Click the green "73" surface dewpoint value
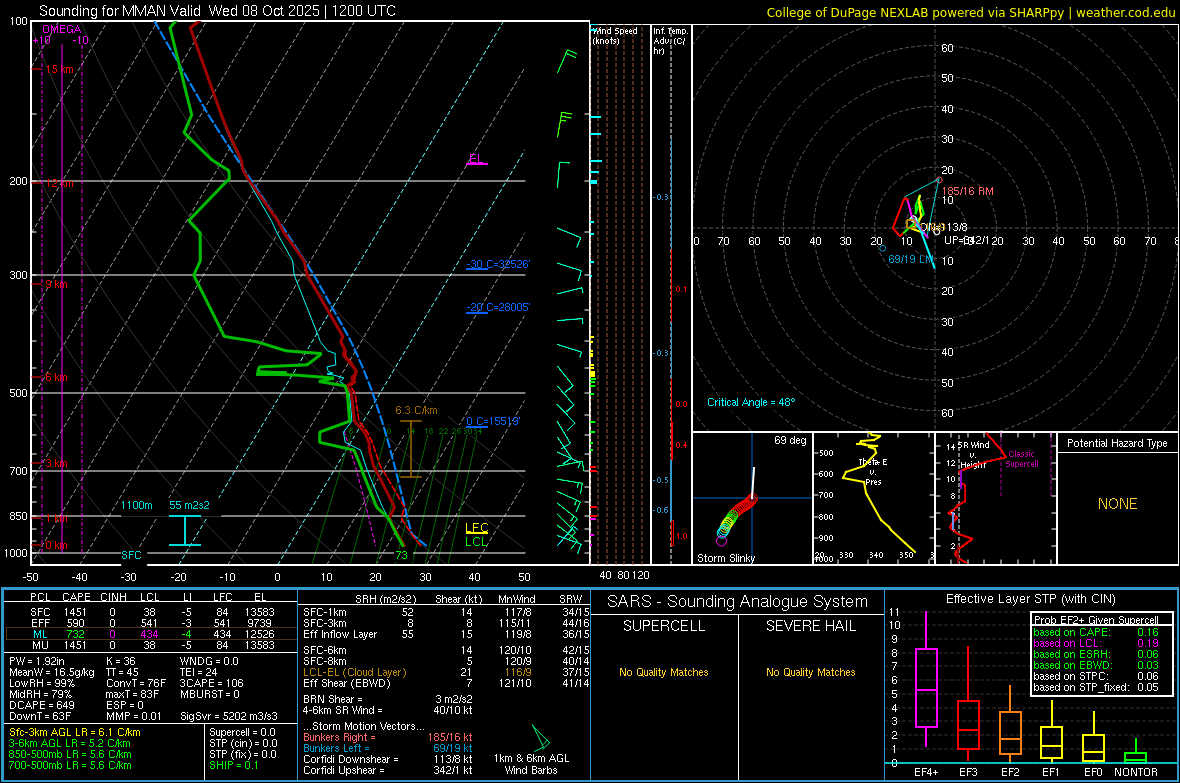This screenshot has height=783, width=1180. click(x=402, y=555)
